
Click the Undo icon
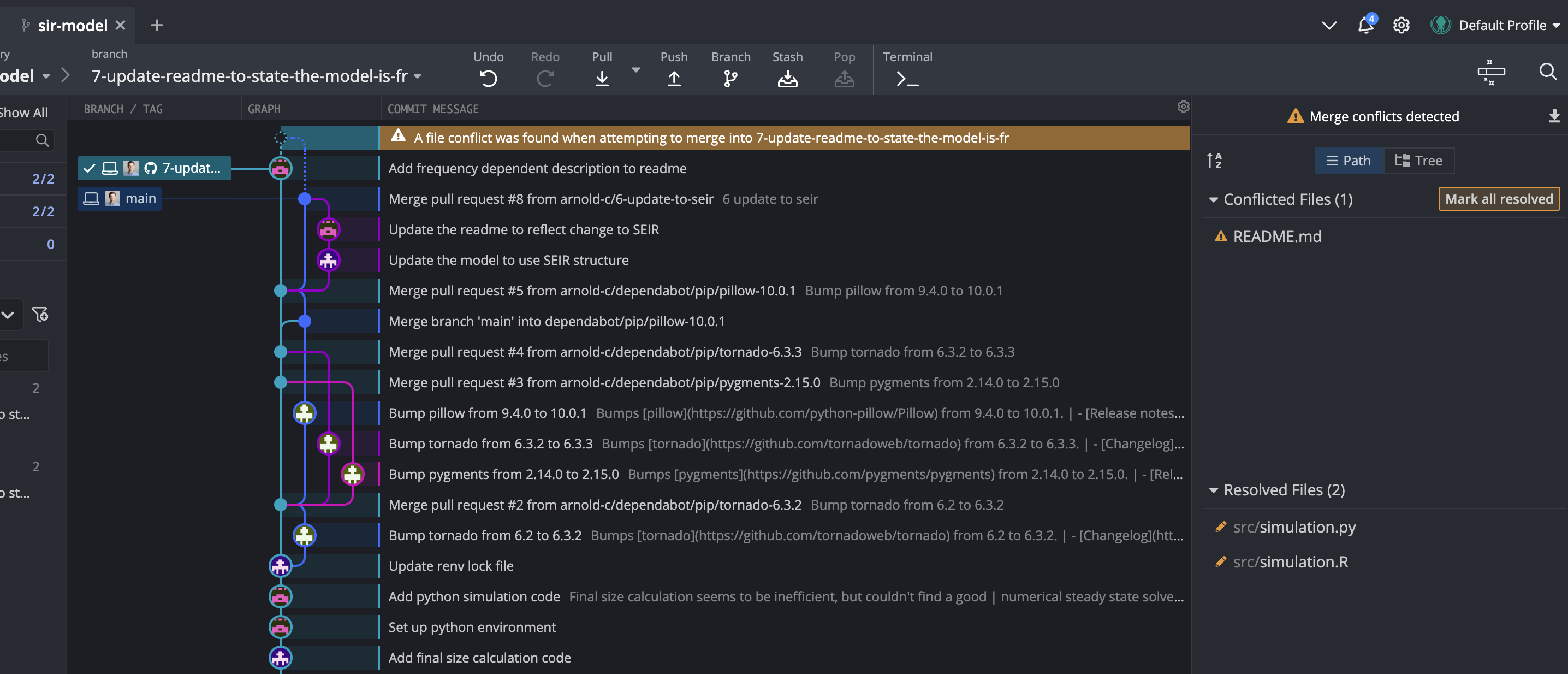click(x=488, y=79)
